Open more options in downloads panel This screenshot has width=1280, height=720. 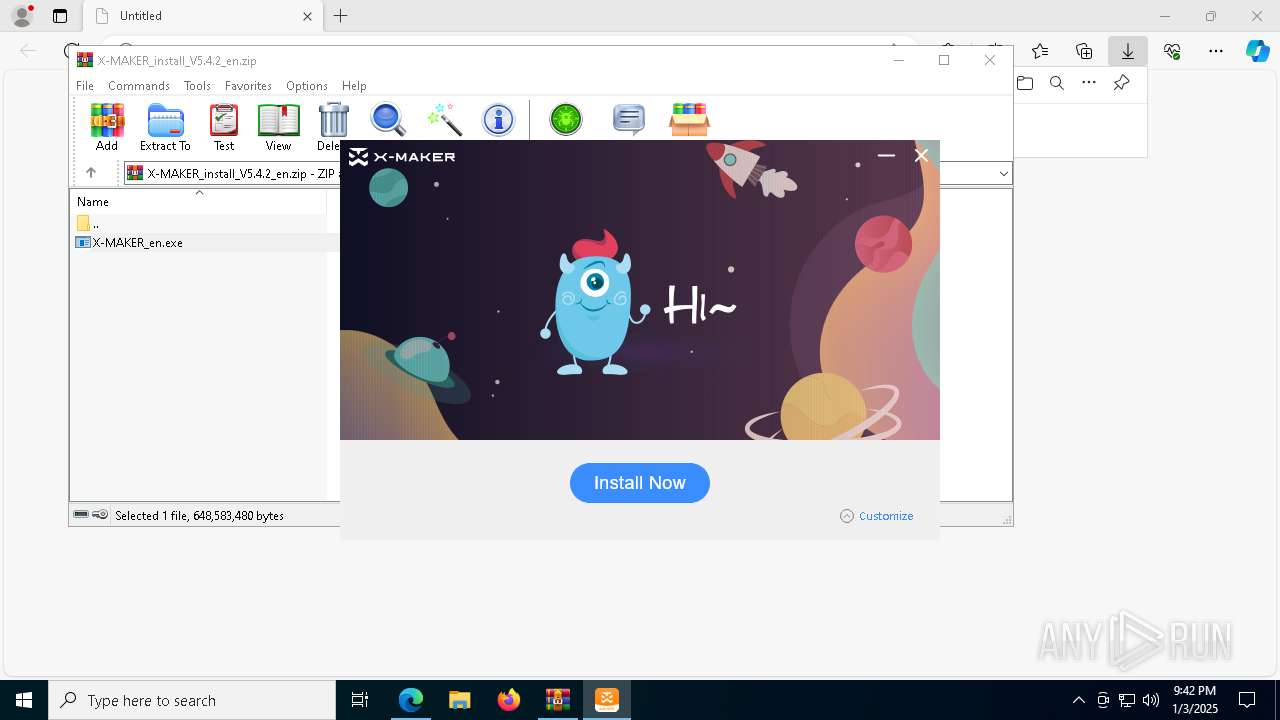point(1089,83)
